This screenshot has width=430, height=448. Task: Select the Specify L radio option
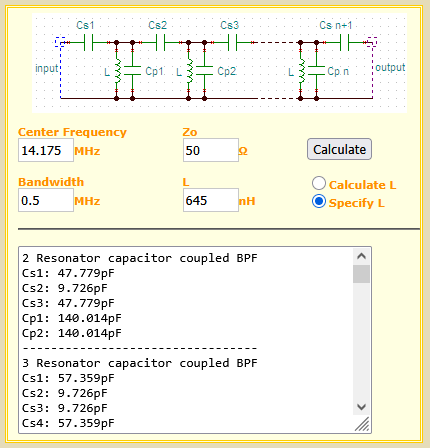(x=319, y=202)
